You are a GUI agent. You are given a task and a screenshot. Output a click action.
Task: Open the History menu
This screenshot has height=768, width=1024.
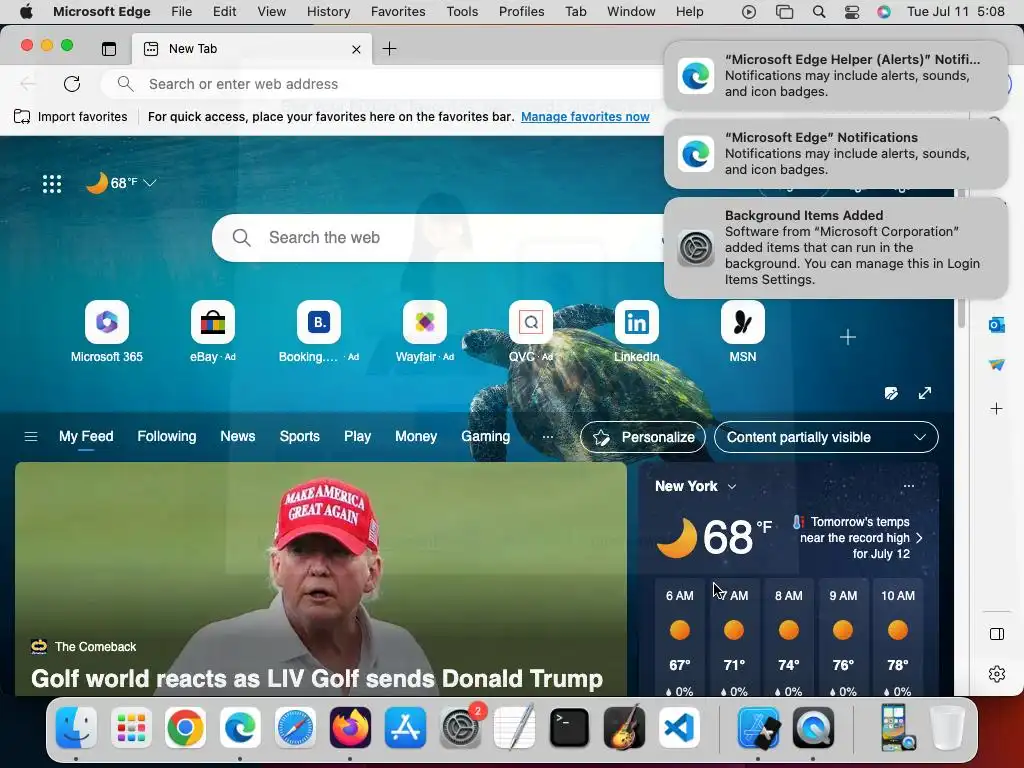[328, 12]
